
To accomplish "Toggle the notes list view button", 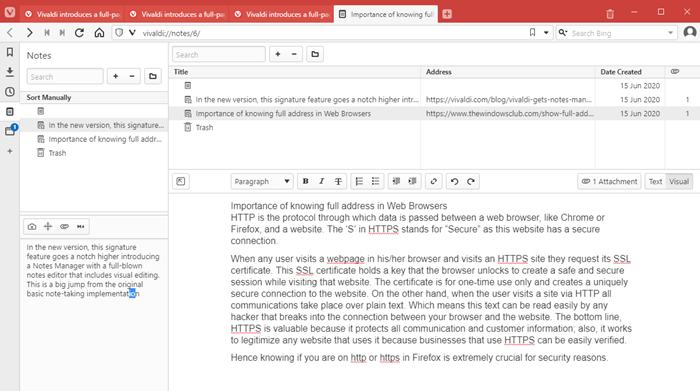I will [x=180, y=181].
